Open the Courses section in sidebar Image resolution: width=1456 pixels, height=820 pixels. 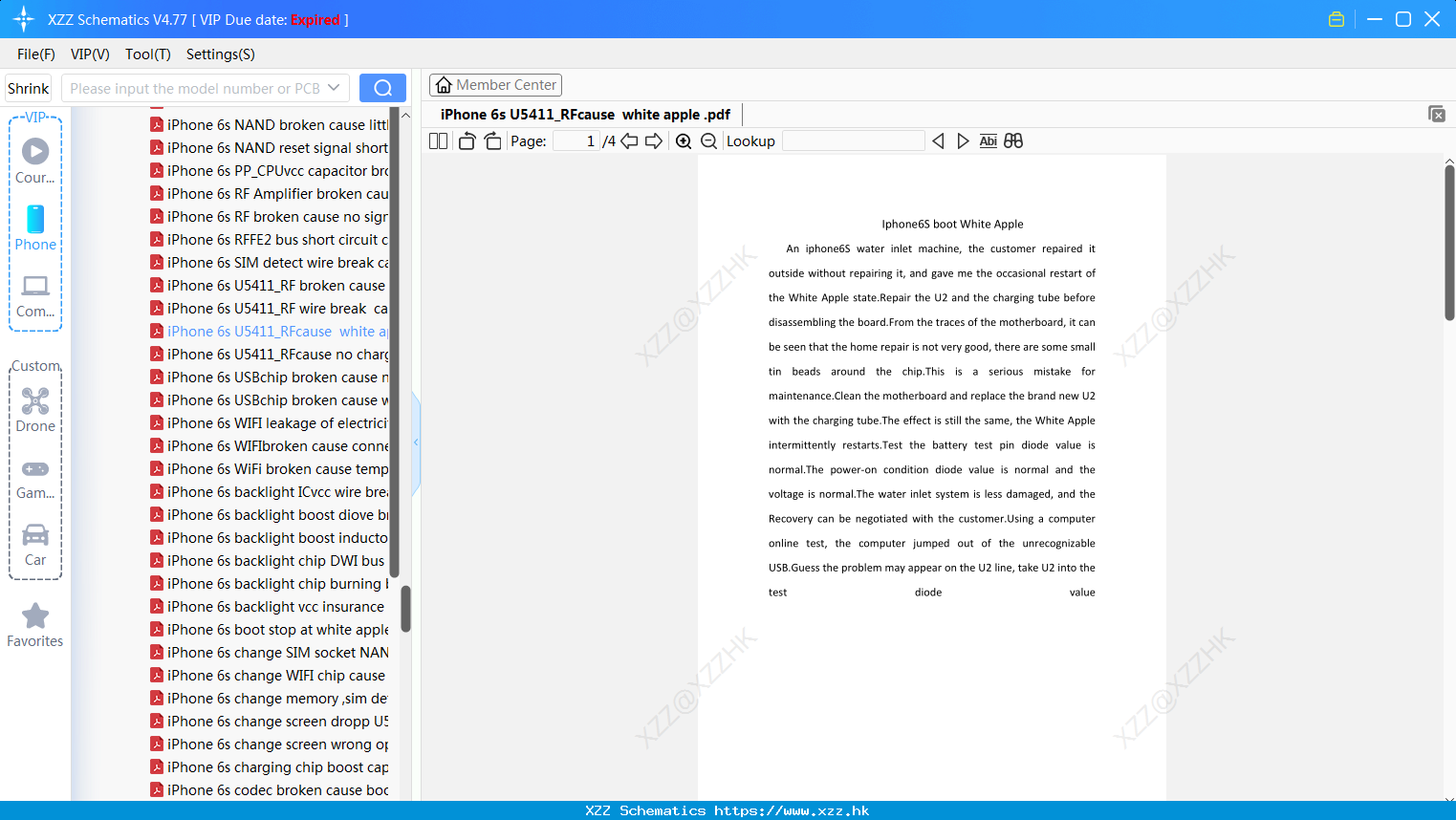pyautogui.click(x=35, y=161)
